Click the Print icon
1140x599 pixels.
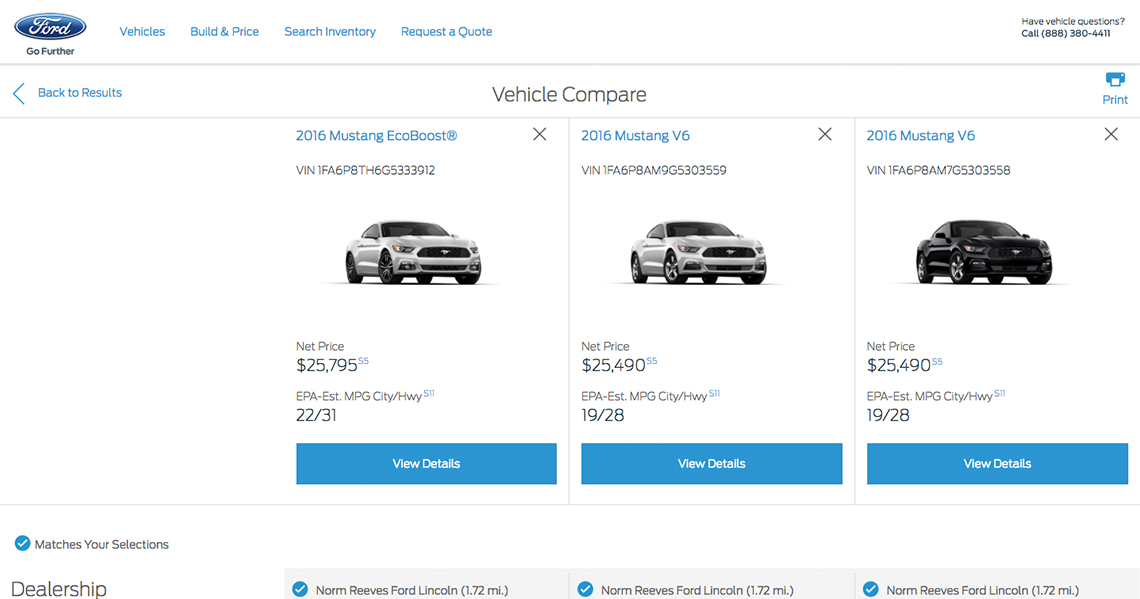point(1114,80)
